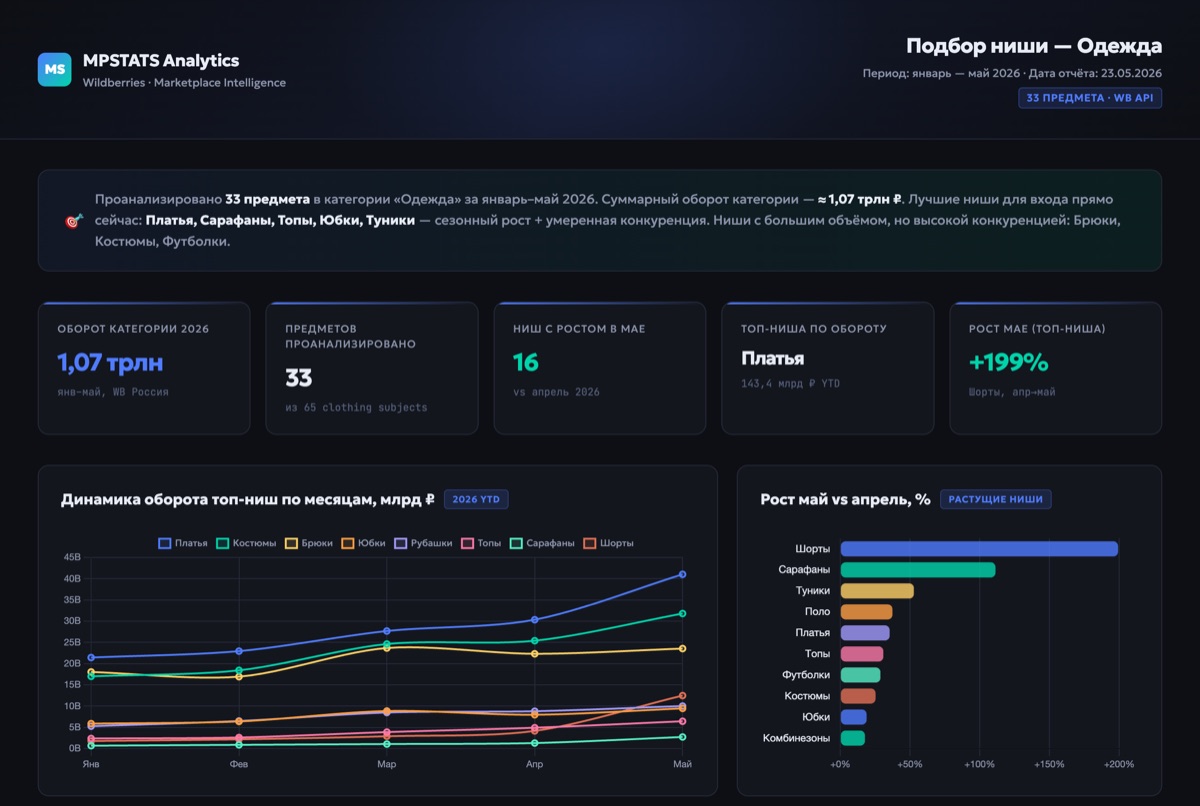Click the Костюмы bar in growth chart
Screen dimensions: 1200x806
(x=858, y=696)
